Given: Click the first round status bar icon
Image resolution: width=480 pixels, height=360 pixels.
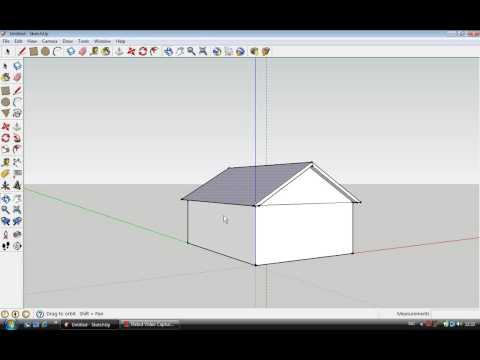Looking at the screenshot, I should [5, 314].
